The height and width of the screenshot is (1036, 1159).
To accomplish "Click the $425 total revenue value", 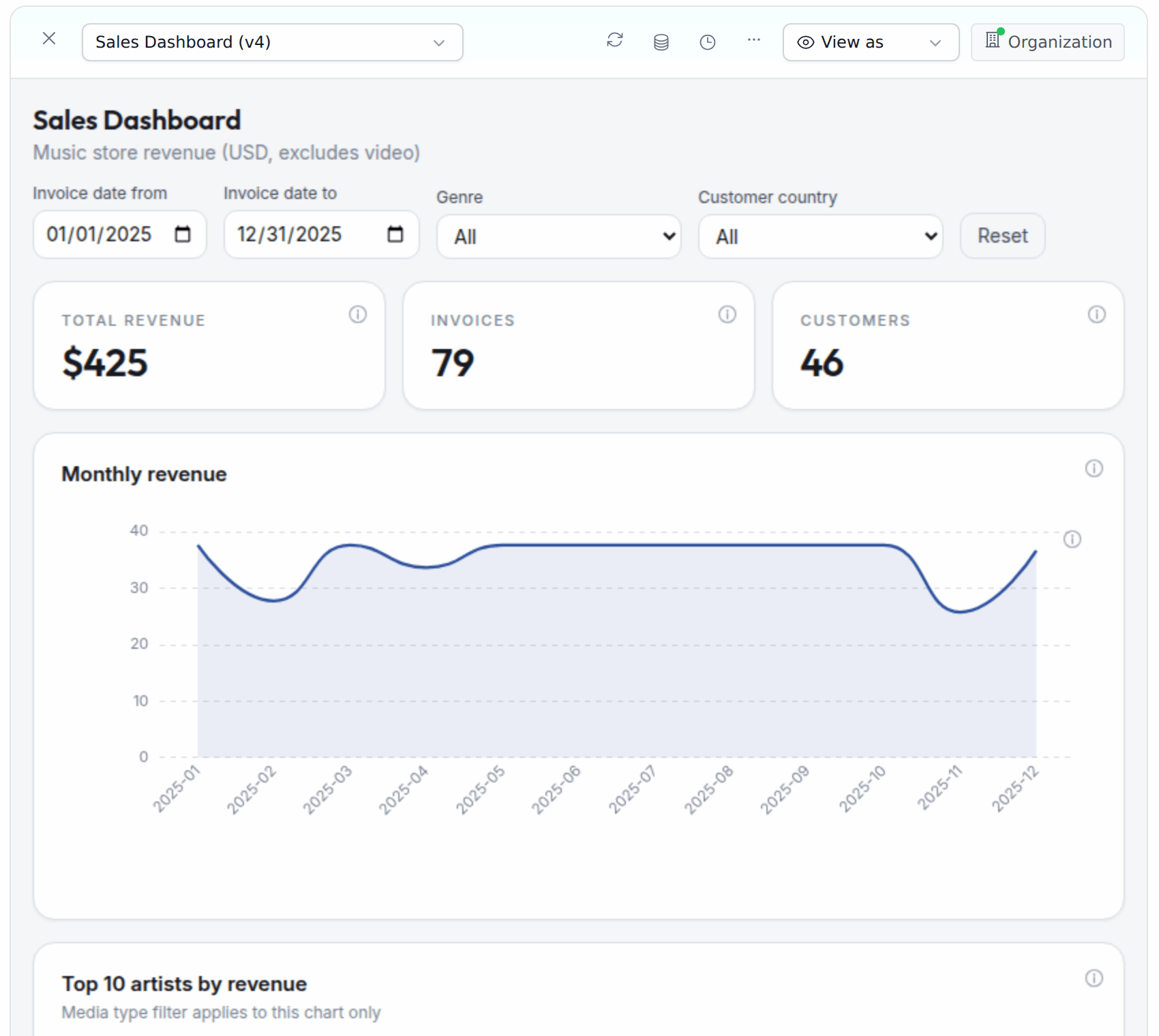I will (x=105, y=363).
